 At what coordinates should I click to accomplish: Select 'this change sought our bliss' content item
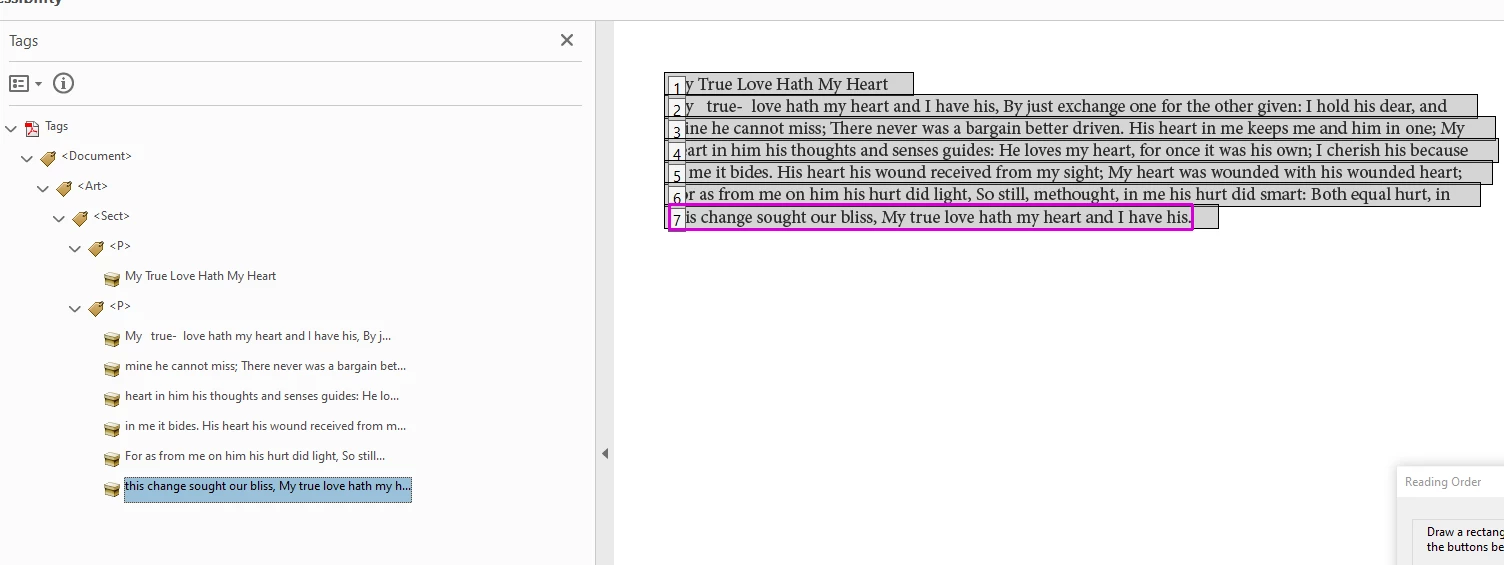pyautogui.click(x=267, y=489)
